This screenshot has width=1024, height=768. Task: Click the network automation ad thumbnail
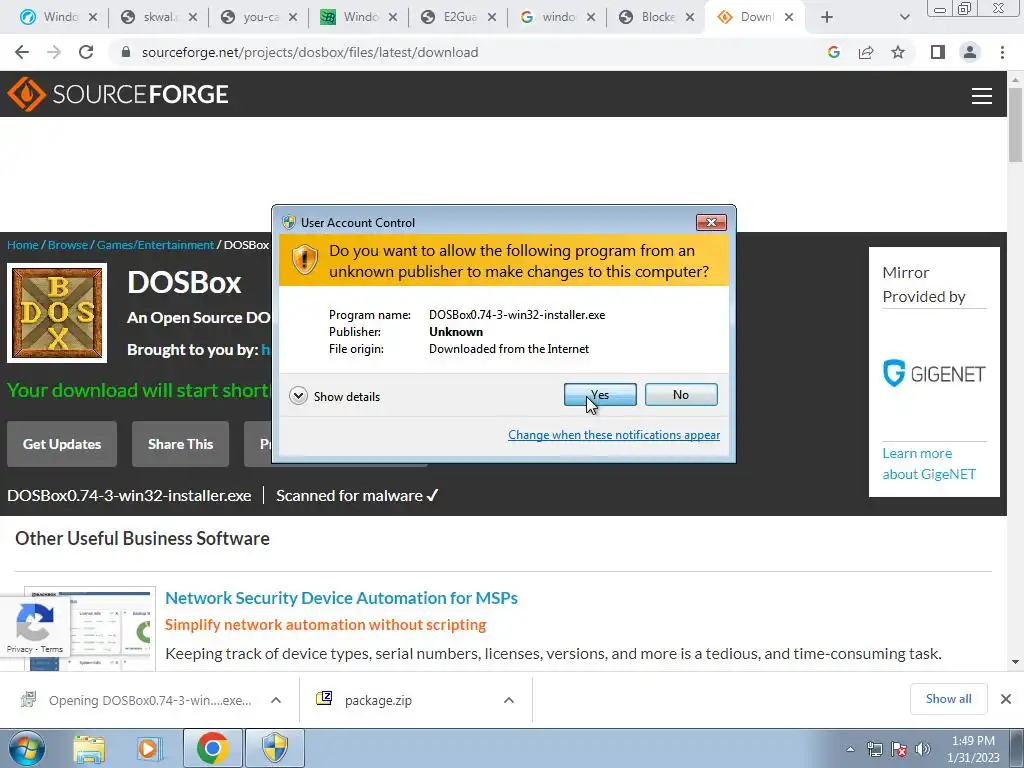tap(90, 628)
